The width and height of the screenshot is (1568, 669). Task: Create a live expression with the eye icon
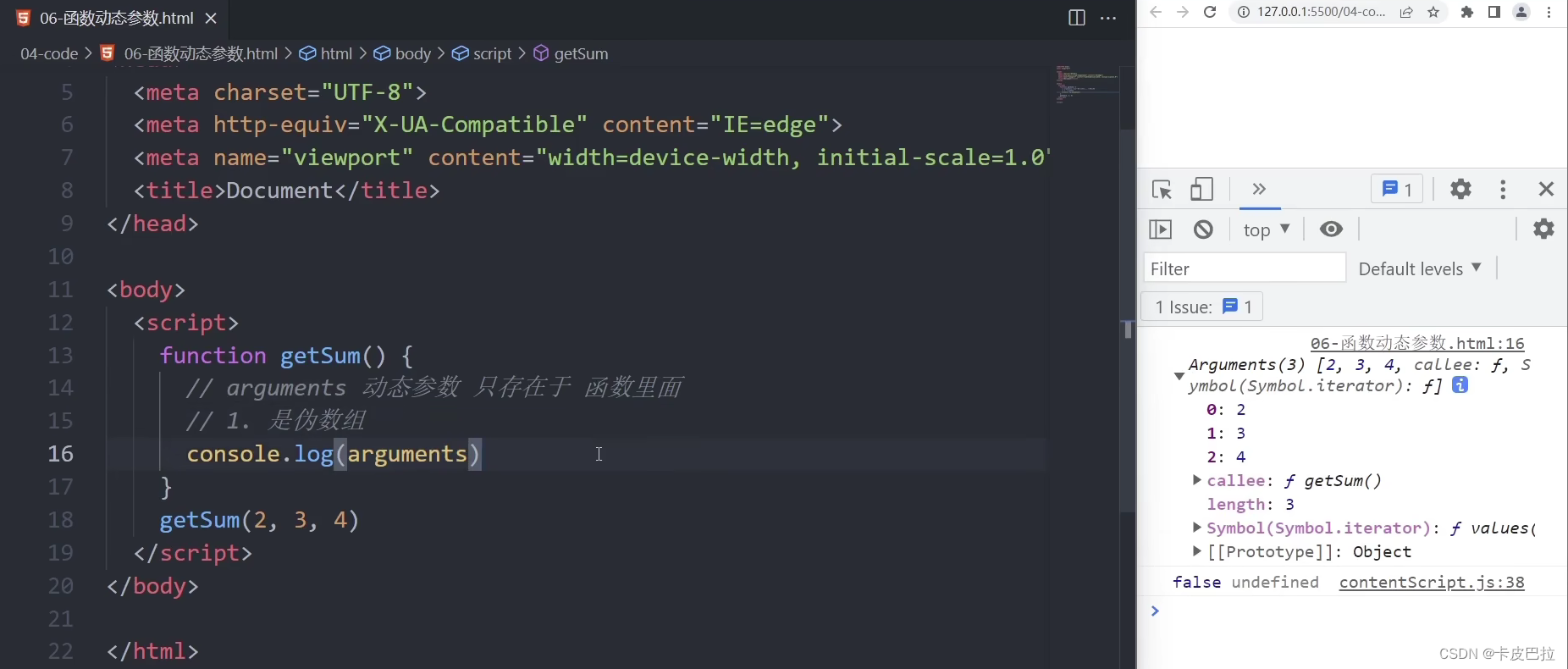coord(1331,229)
